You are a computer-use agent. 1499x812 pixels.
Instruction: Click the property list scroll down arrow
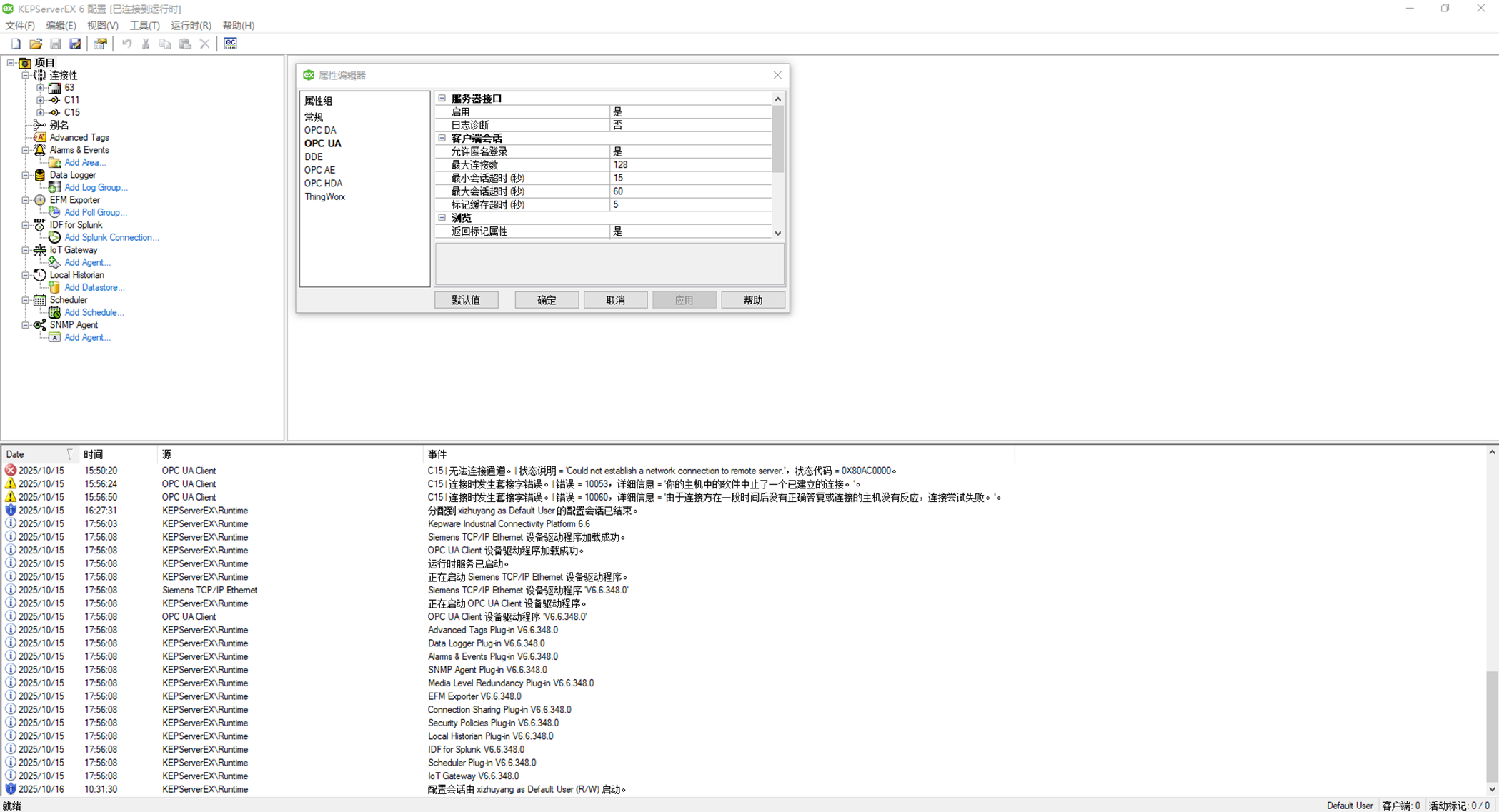pos(777,233)
